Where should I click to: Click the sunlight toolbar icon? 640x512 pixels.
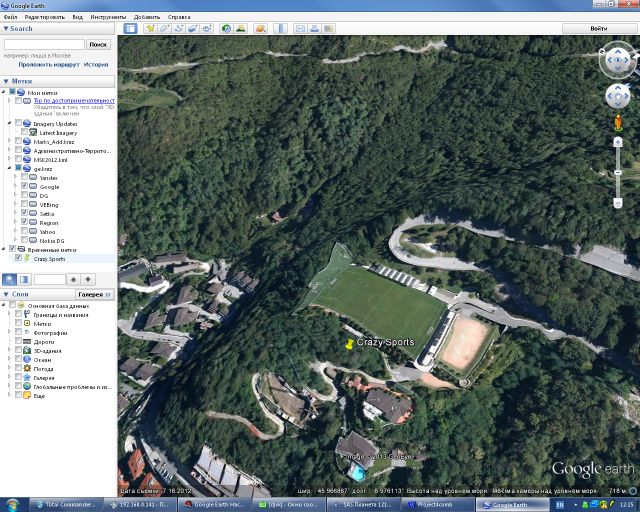point(241,28)
